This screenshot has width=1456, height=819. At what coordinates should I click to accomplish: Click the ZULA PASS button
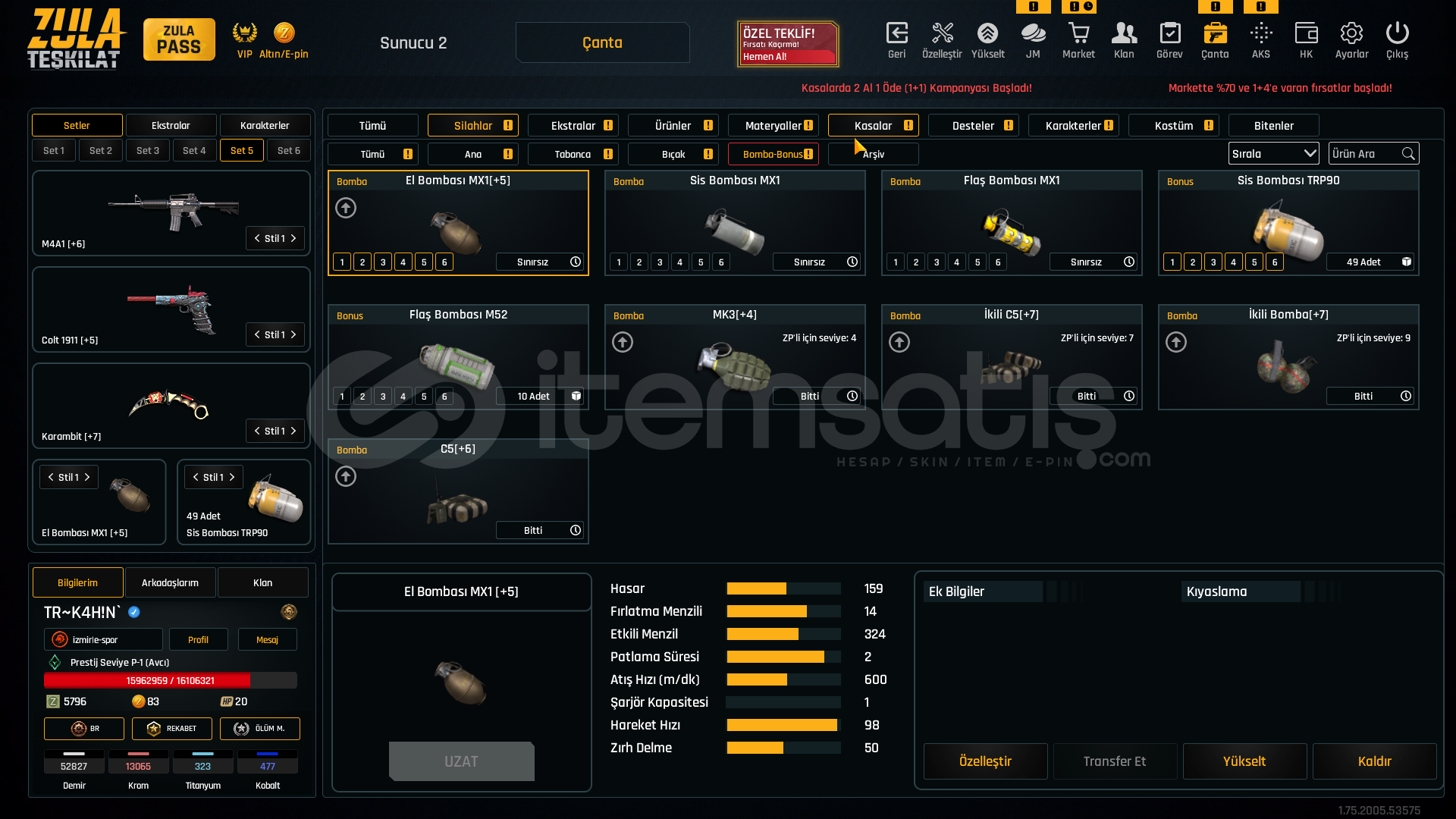coord(179,39)
